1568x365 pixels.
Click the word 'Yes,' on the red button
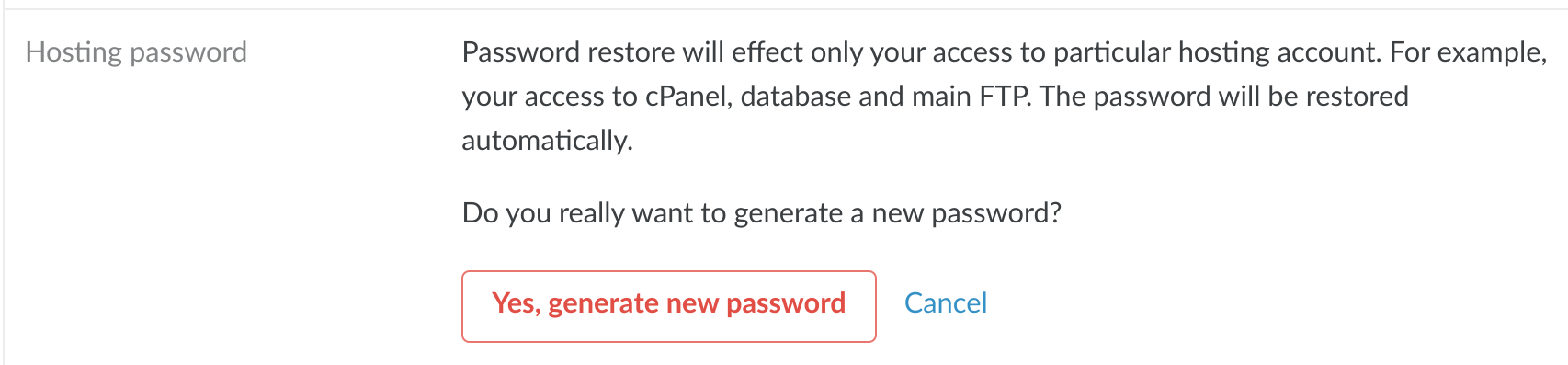pyautogui.click(x=516, y=303)
